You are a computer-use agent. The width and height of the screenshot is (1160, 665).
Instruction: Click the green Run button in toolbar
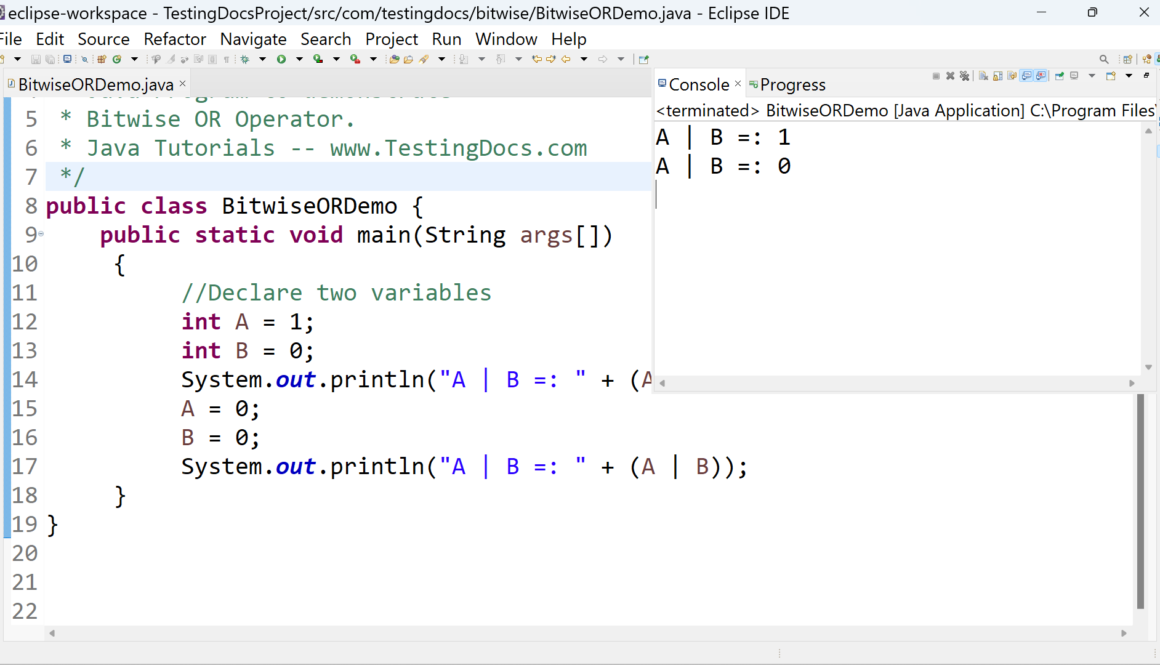[281, 60]
